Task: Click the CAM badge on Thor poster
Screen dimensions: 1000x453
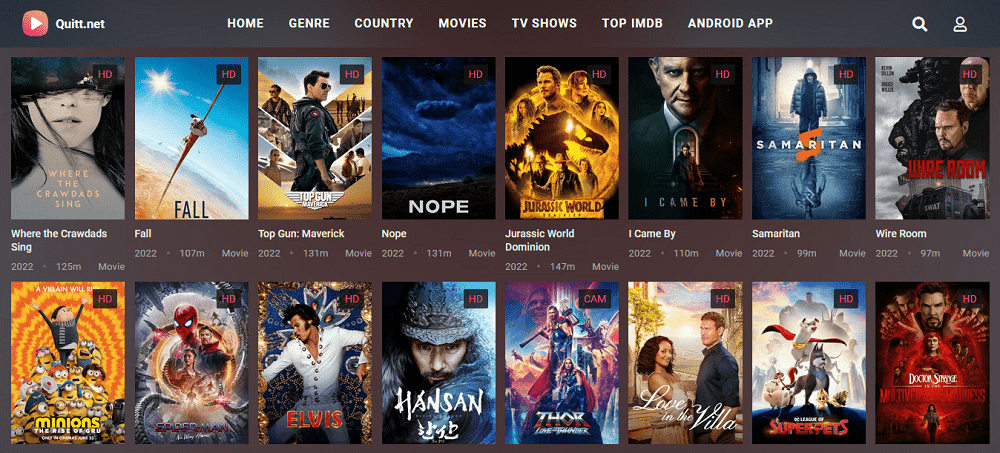Action: click(x=595, y=298)
